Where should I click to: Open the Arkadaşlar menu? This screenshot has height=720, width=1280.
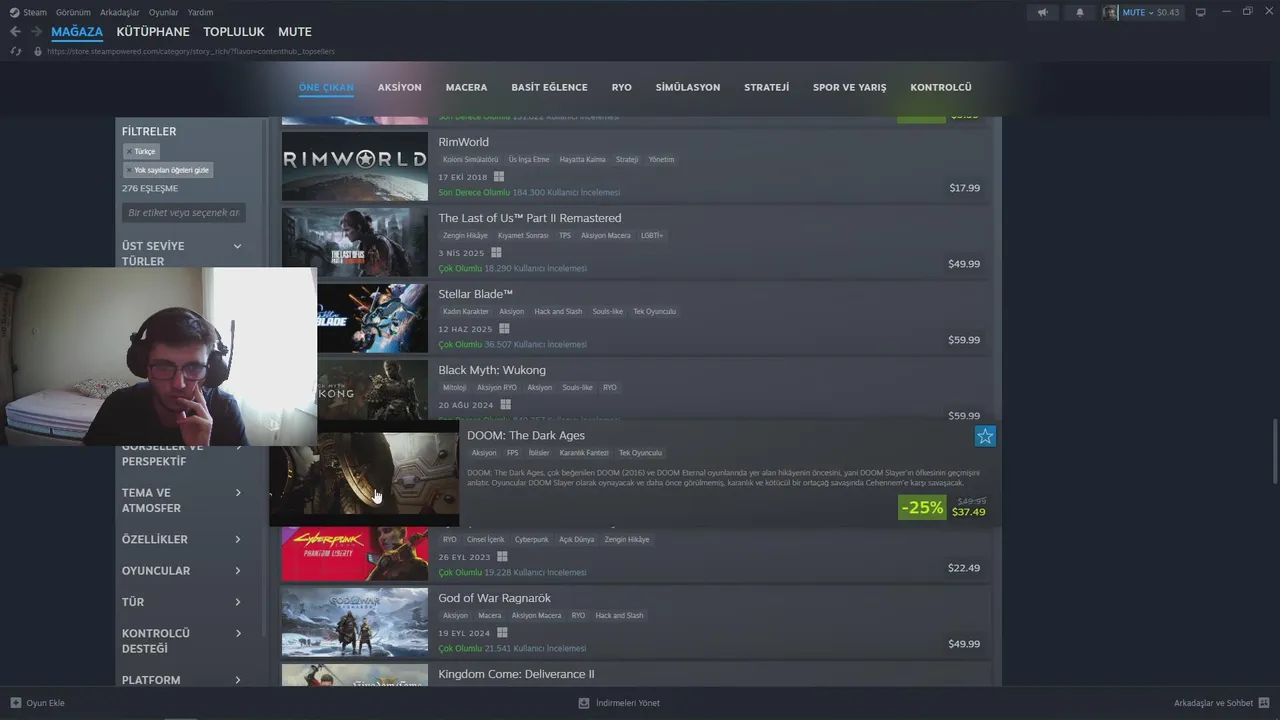point(120,12)
